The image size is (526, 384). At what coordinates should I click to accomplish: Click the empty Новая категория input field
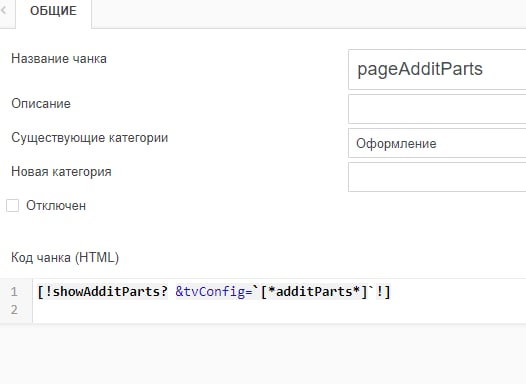point(437,177)
